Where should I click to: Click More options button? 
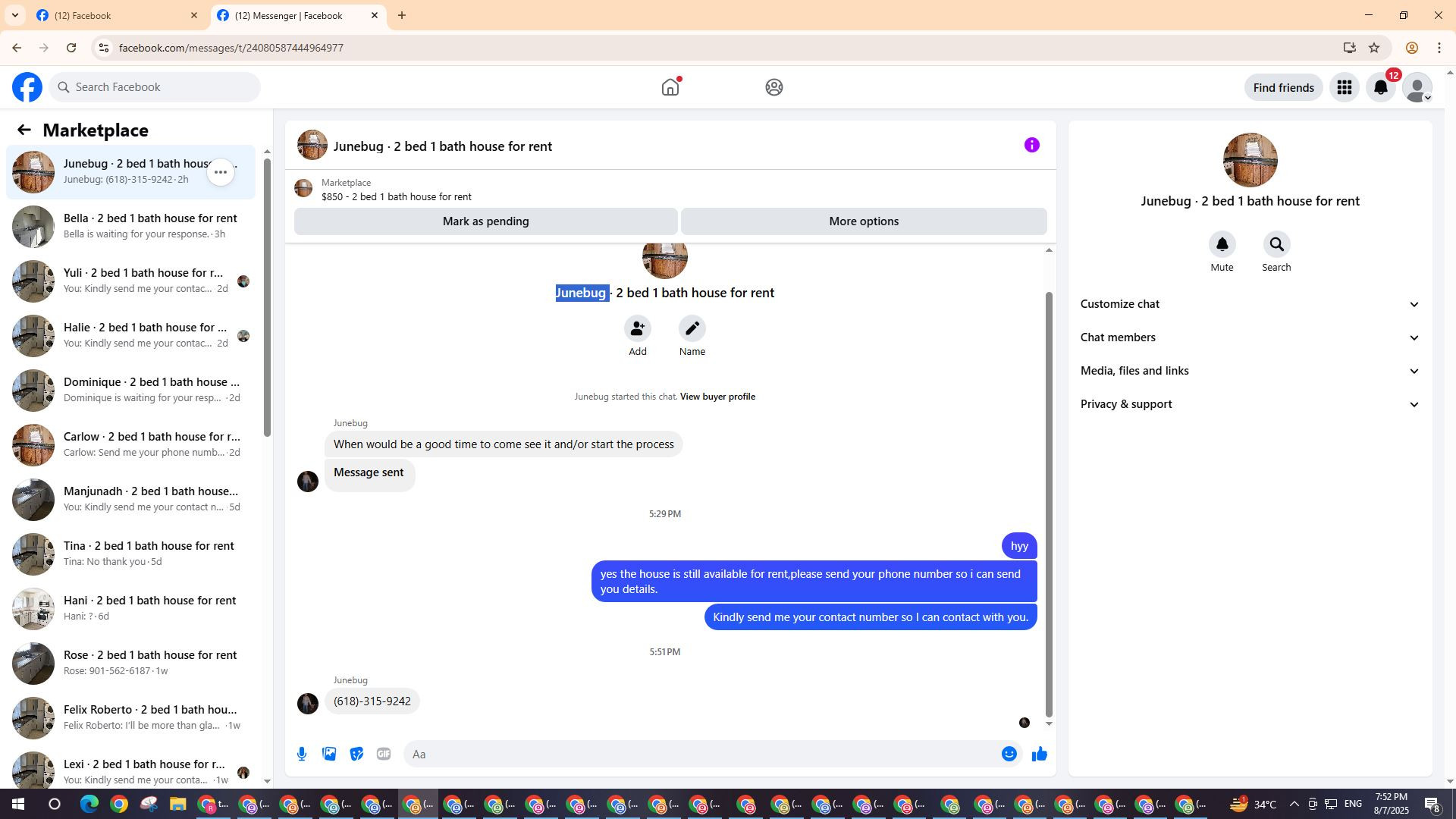click(864, 221)
